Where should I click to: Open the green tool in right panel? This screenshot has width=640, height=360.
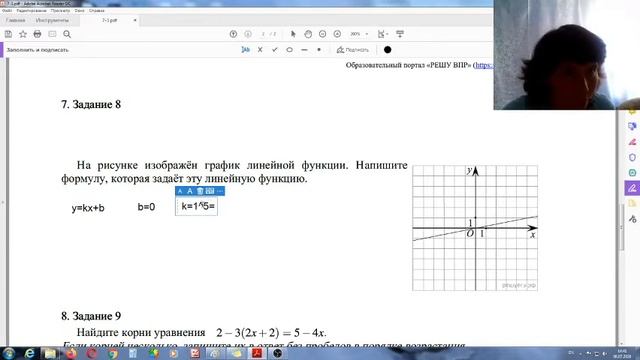click(632, 173)
